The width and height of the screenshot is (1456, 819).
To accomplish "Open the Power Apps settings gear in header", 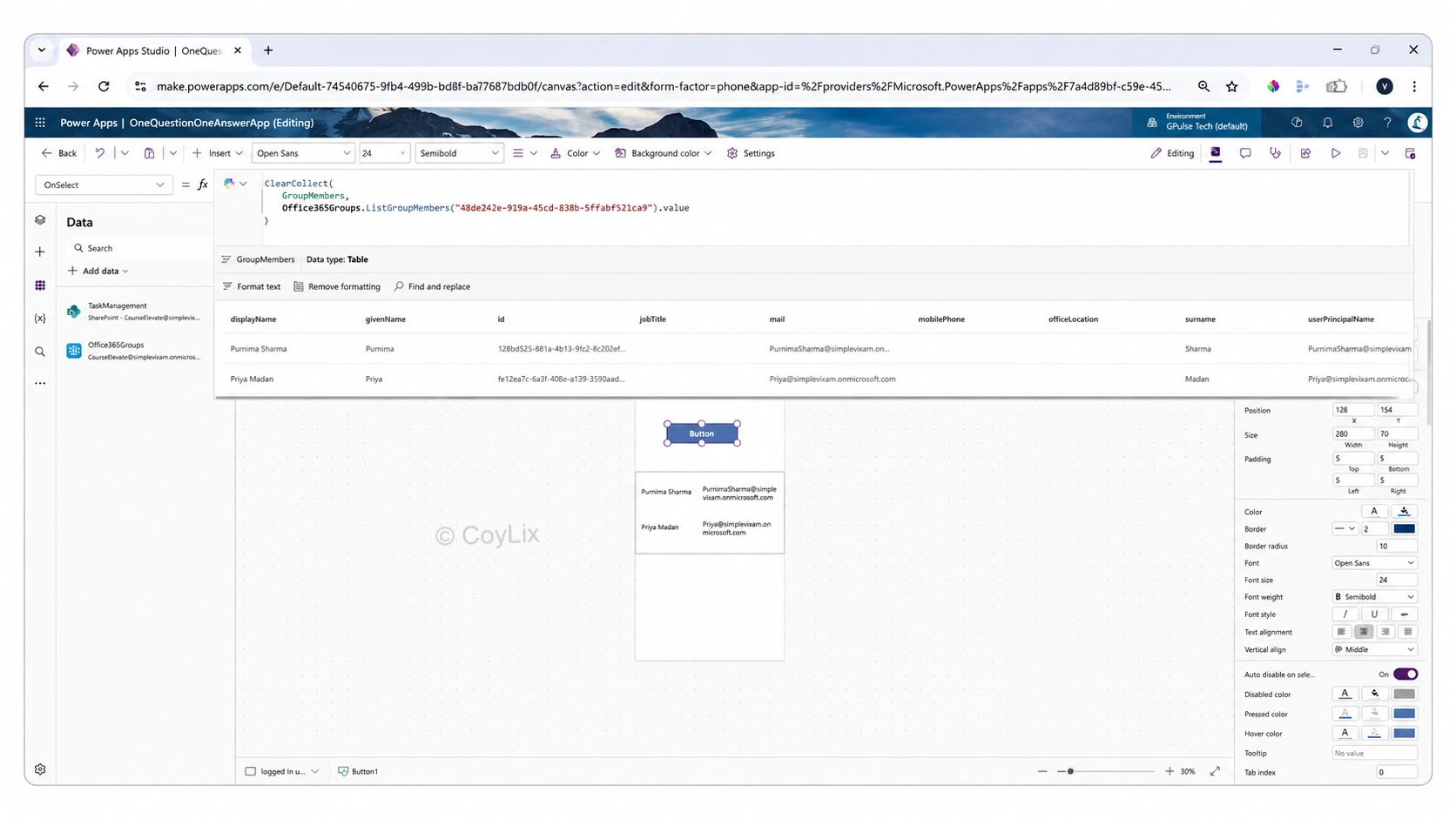I will pos(1358,123).
